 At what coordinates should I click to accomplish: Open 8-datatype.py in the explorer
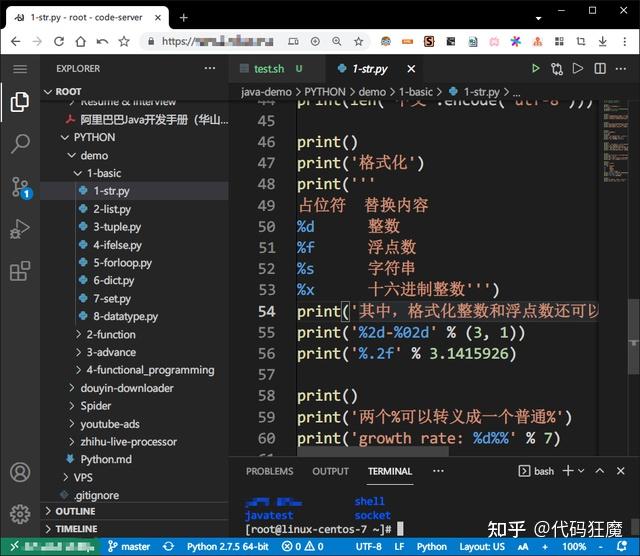coord(125,316)
